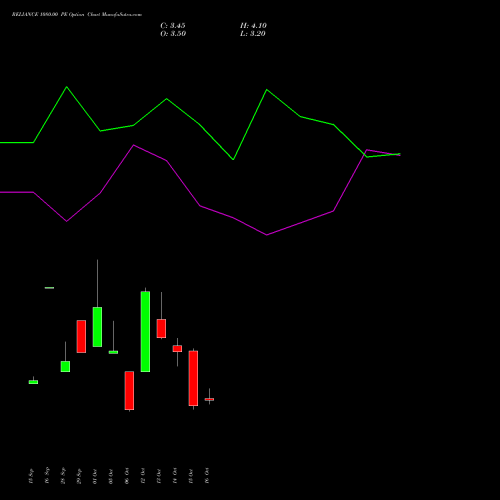
Task: Click the high value H: 4.10
Action: coord(253,26)
